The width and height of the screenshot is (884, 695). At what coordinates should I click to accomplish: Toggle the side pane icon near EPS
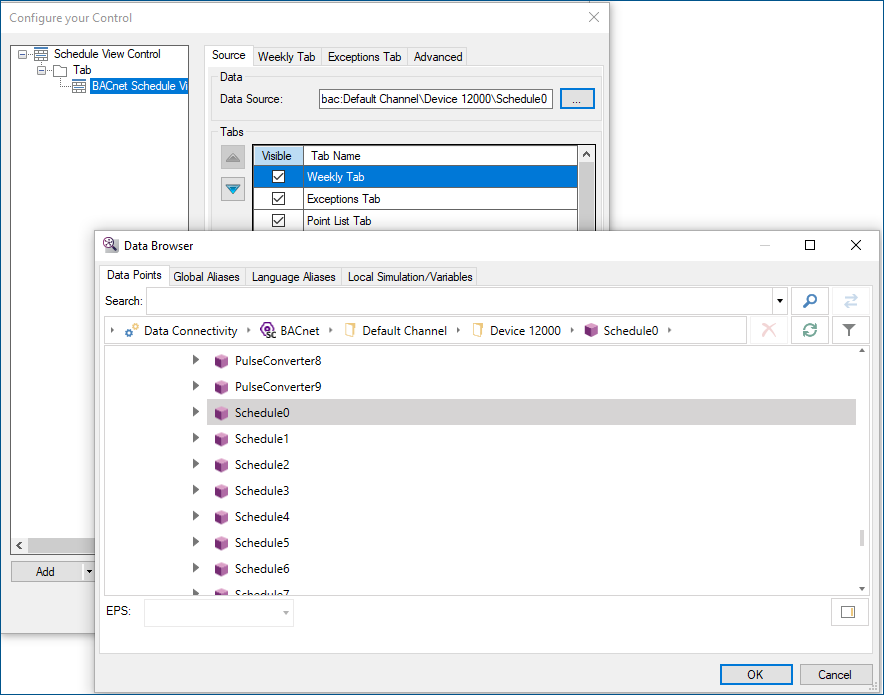tap(848, 612)
